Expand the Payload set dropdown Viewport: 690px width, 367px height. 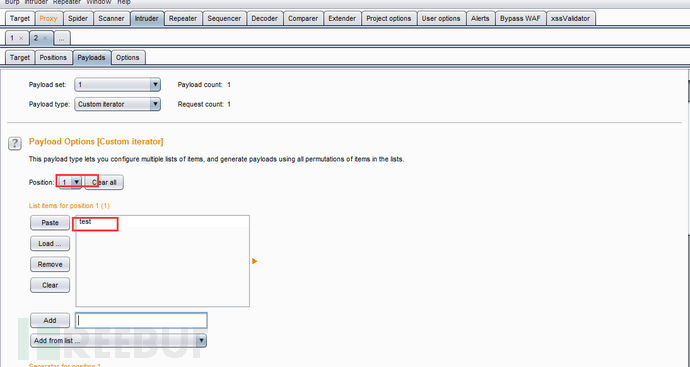click(117, 84)
